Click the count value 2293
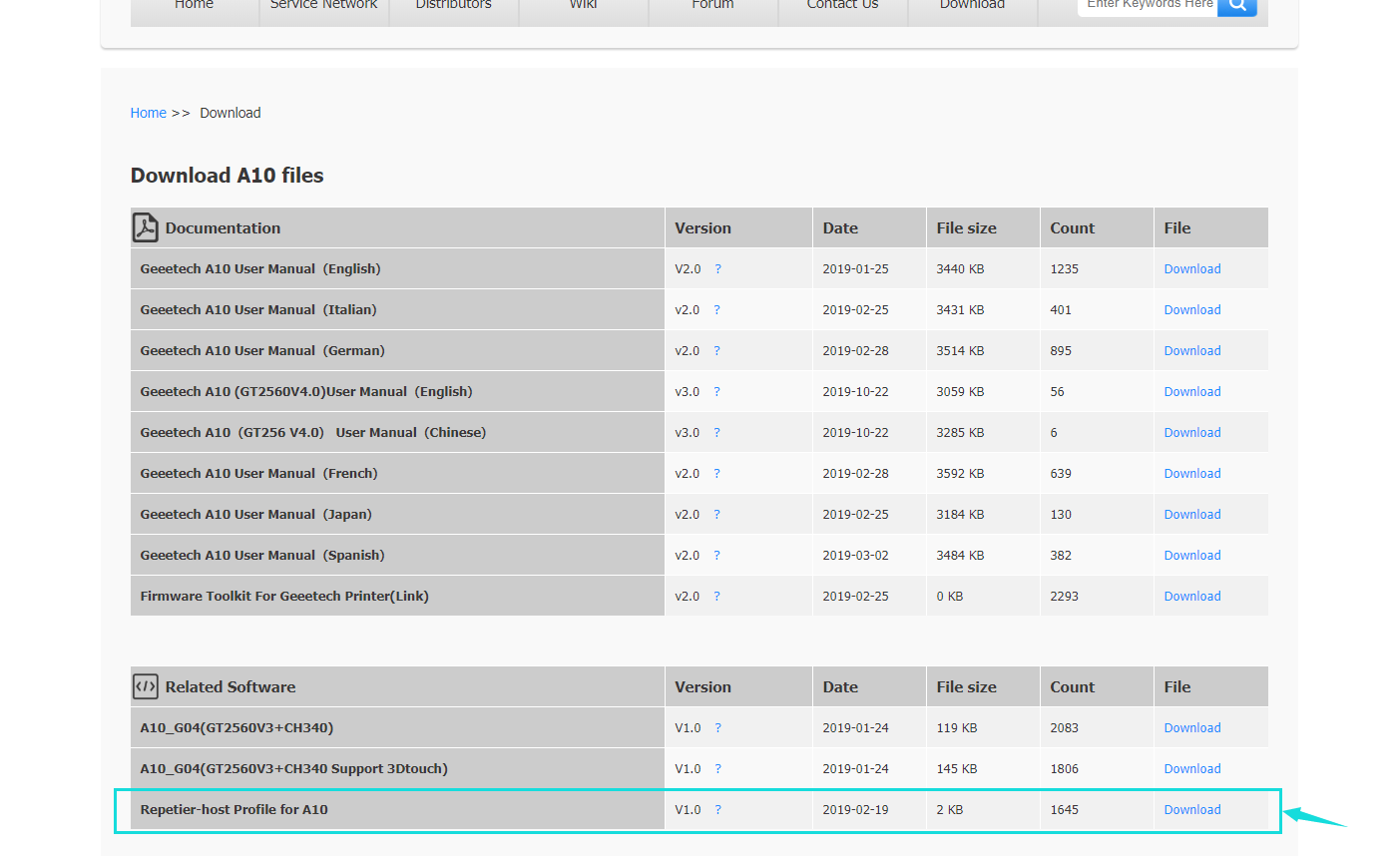This screenshot has width=1400, height=856. point(1064,597)
